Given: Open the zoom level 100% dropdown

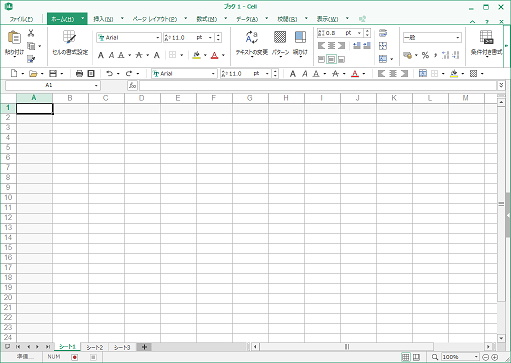Looking at the screenshot, I should [x=476, y=357].
